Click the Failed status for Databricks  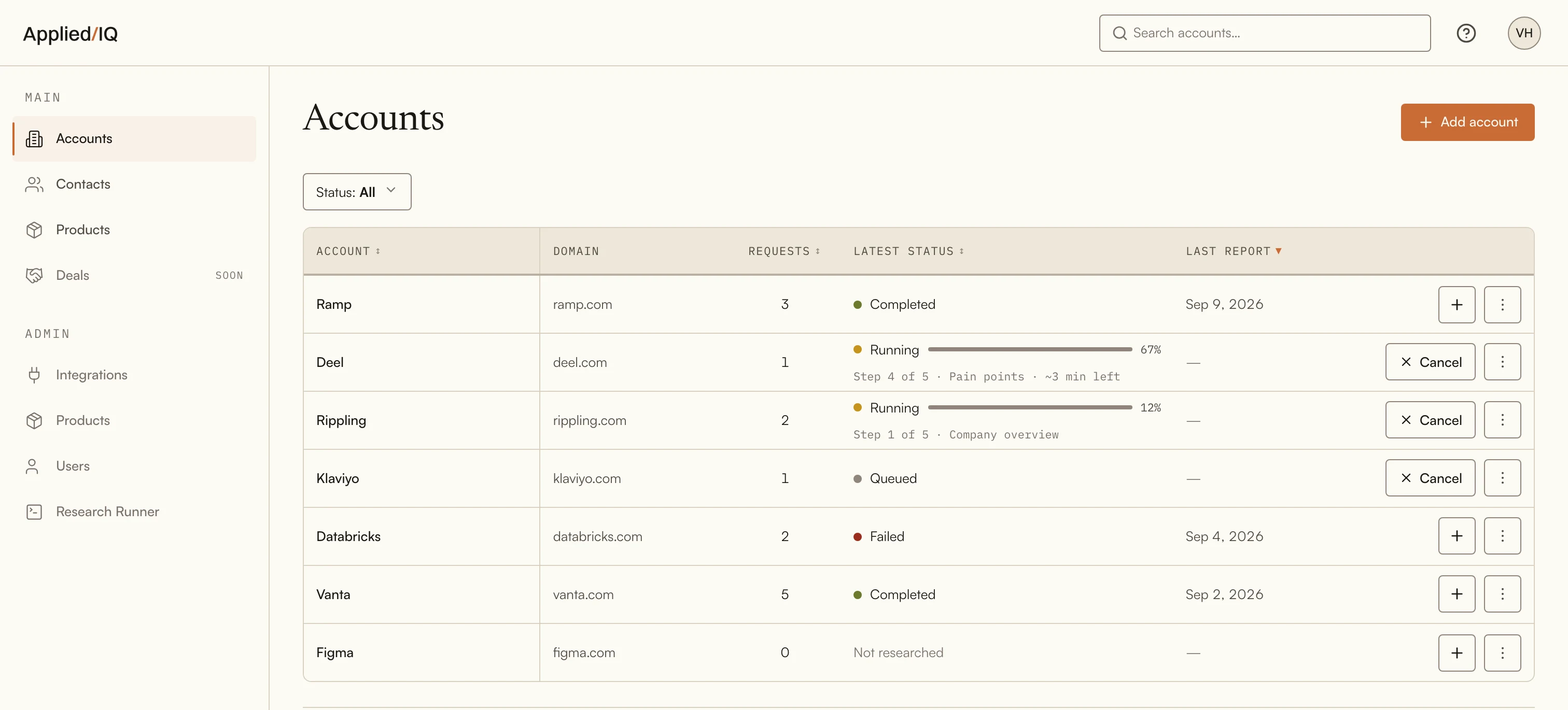(878, 536)
